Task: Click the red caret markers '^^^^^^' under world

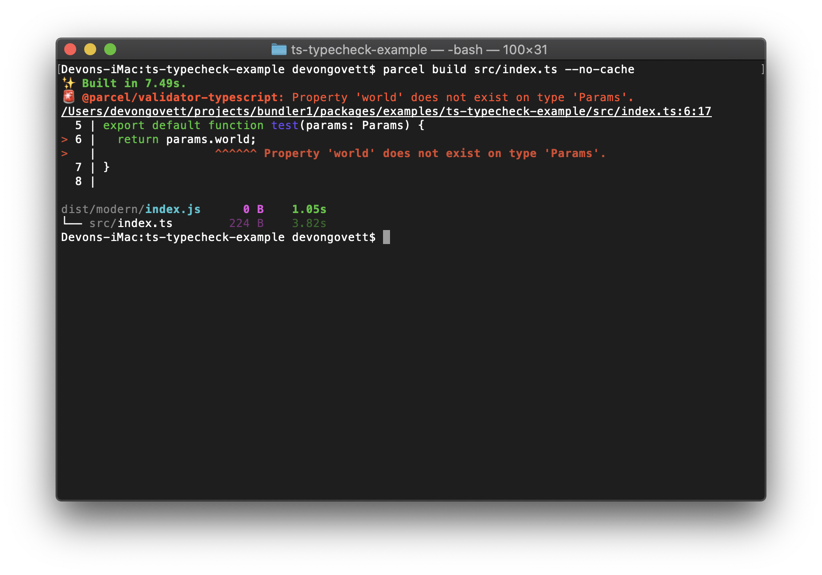Action: click(x=235, y=153)
